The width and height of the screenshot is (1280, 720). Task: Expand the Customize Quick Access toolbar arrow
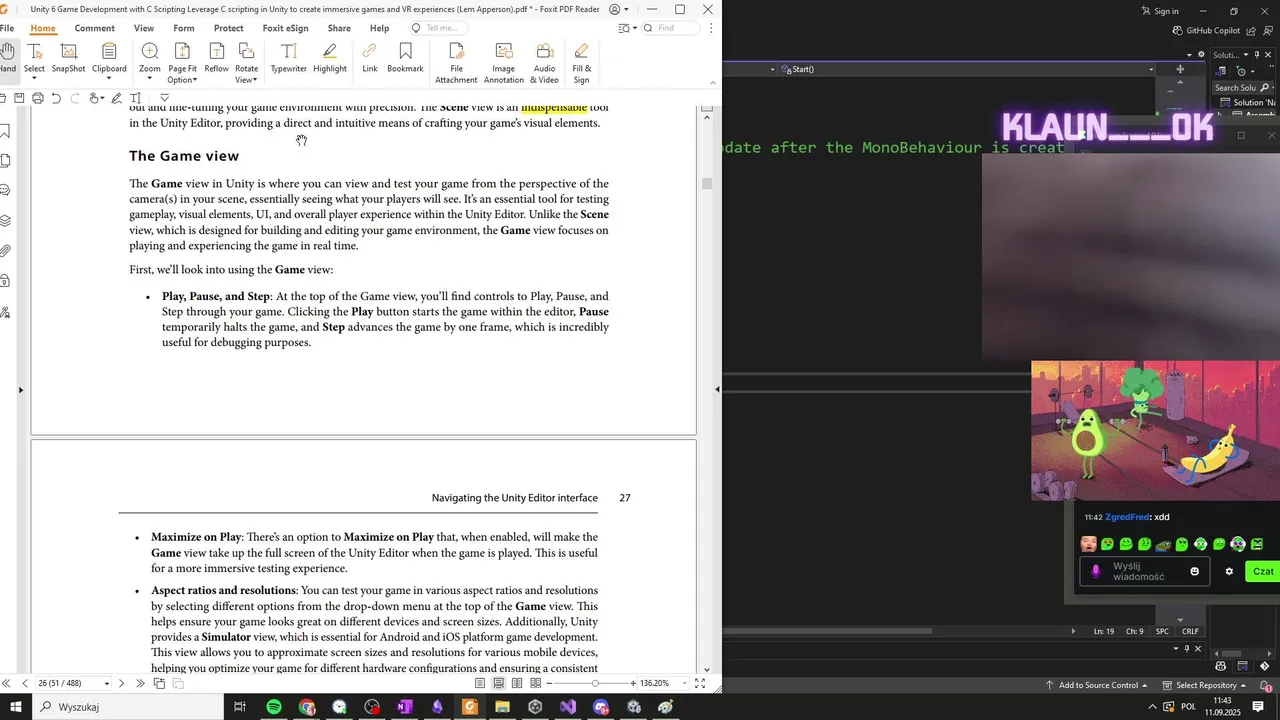point(165,98)
